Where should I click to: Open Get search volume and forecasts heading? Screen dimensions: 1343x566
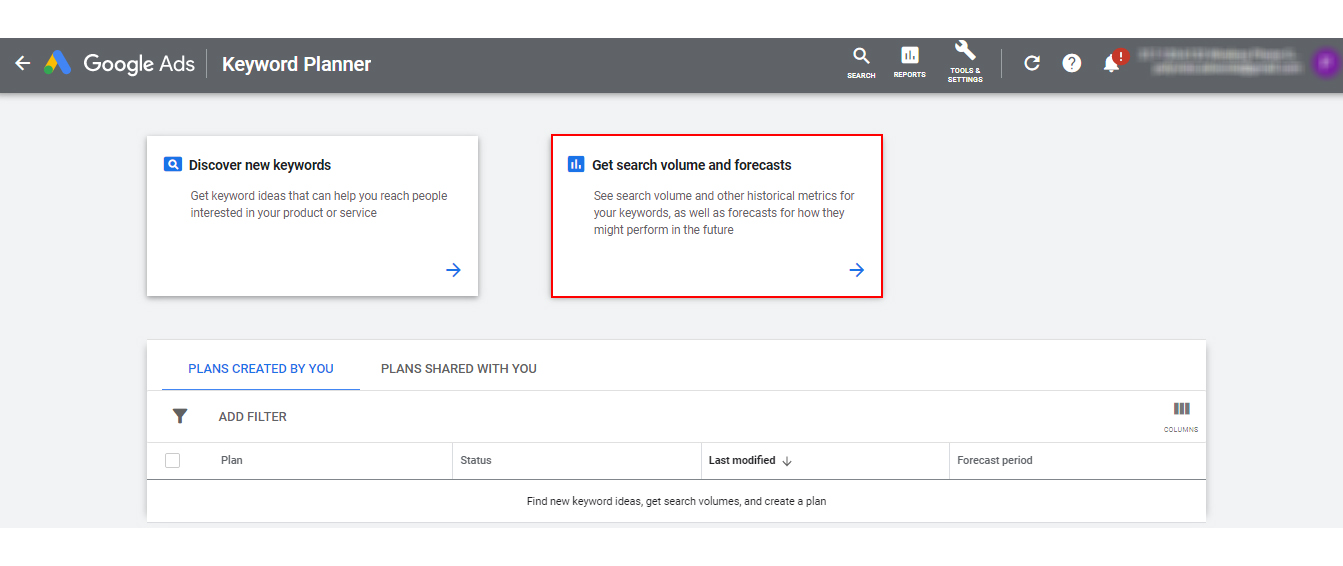pyautogui.click(x=692, y=165)
